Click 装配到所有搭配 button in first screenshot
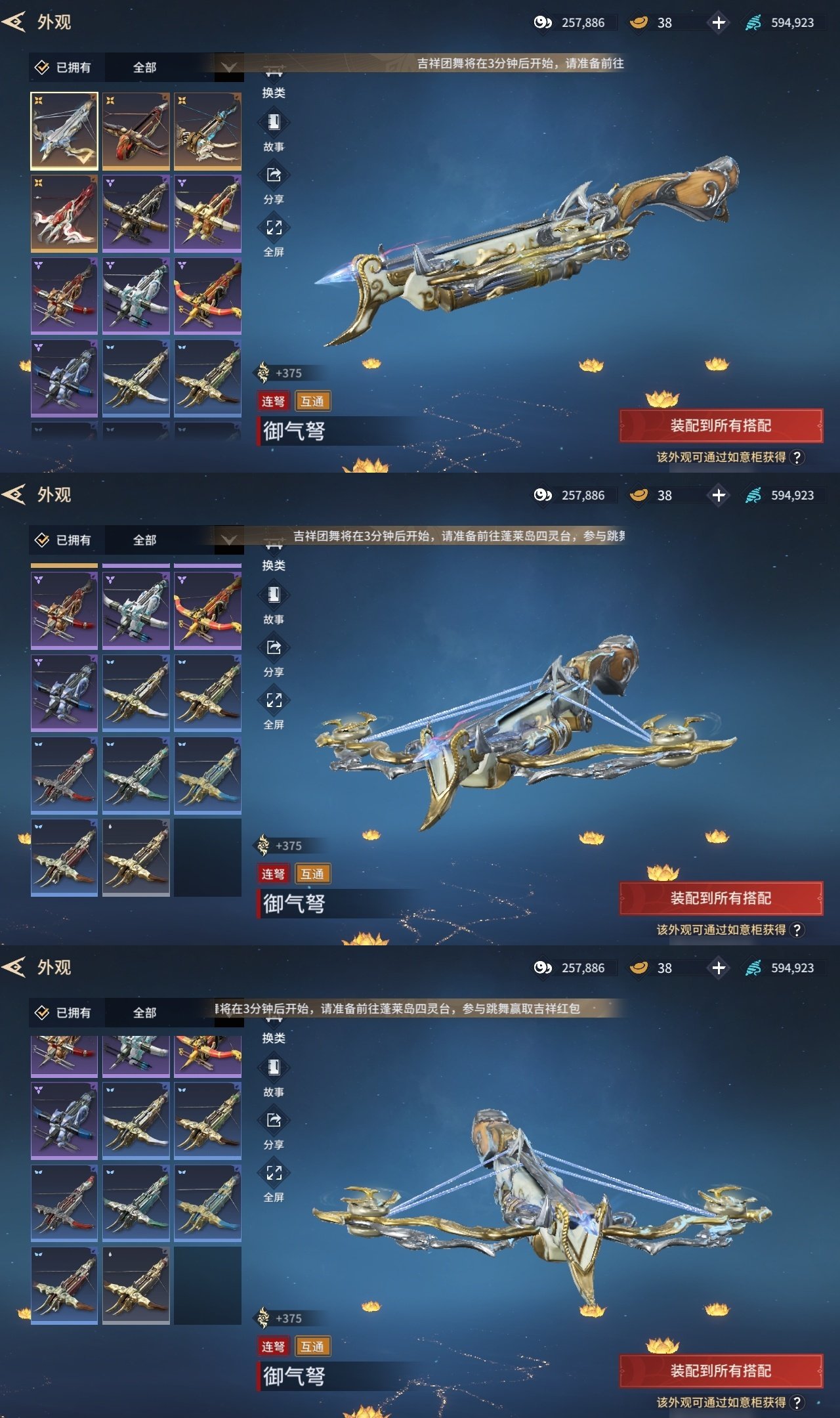The height and width of the screenshot is (1418, 840). [721, 425]
